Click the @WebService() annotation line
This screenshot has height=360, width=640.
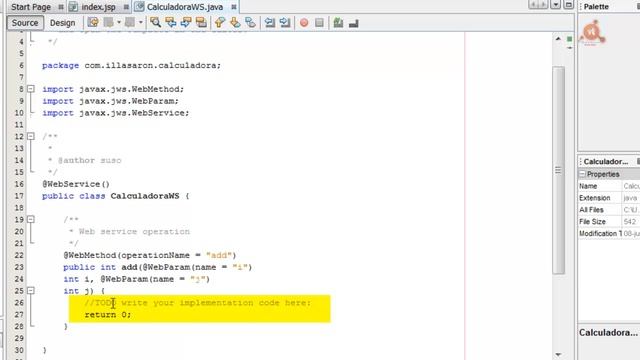[x=76, y=184]
